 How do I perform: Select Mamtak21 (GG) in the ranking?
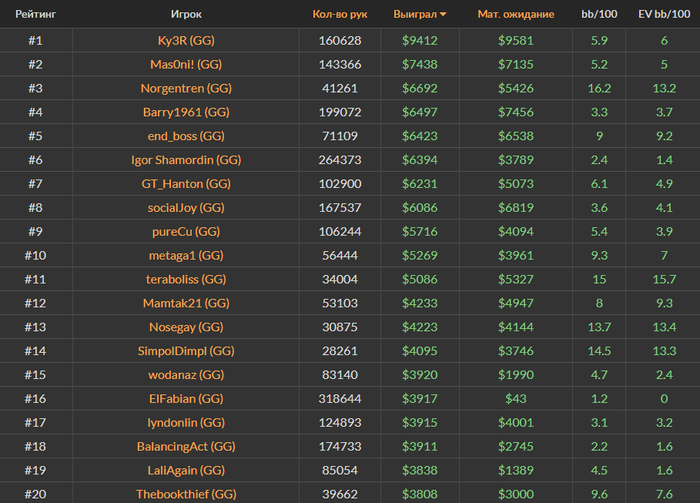186,303
